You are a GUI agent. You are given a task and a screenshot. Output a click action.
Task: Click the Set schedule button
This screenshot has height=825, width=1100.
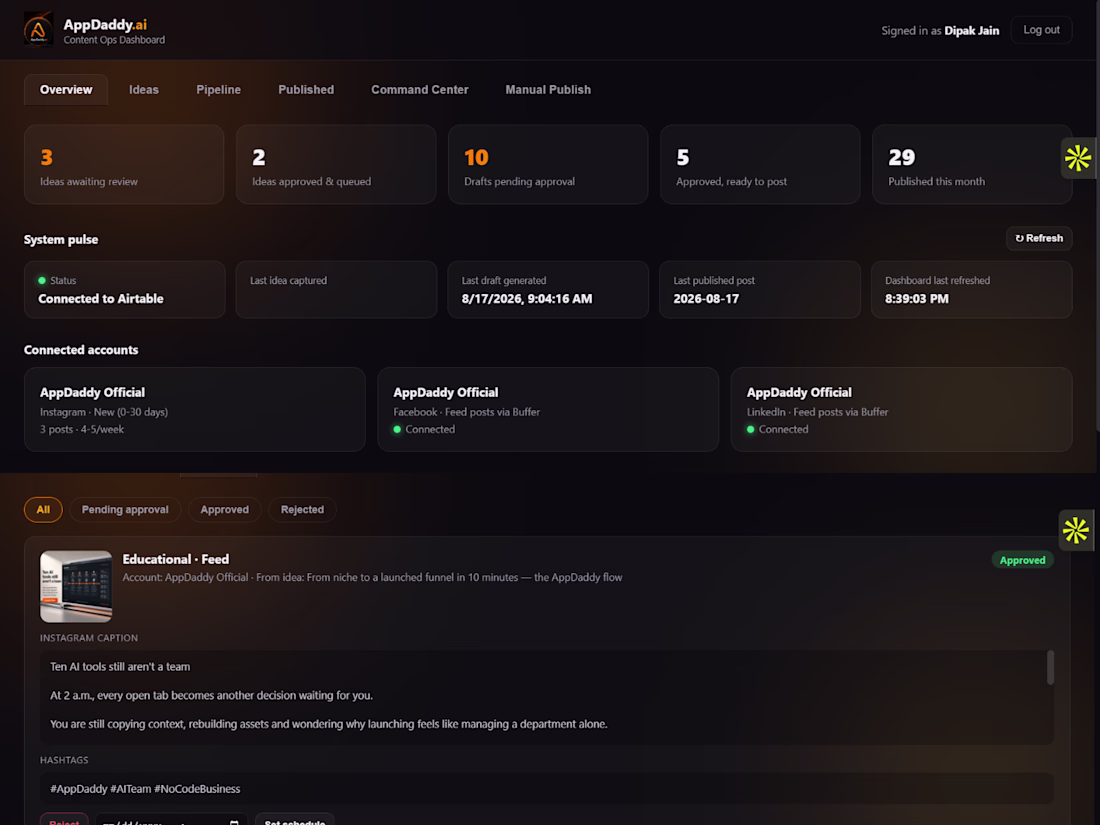(x=295, y=821)
